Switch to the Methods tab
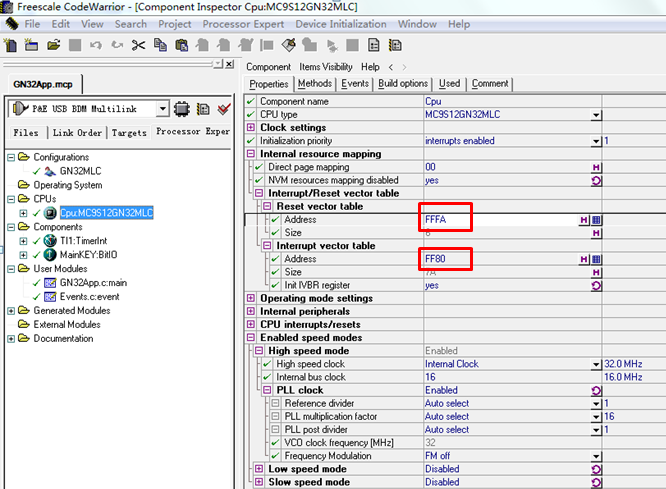Image resolution: width=666 pixels, height=489 pixels. (314, 84)
